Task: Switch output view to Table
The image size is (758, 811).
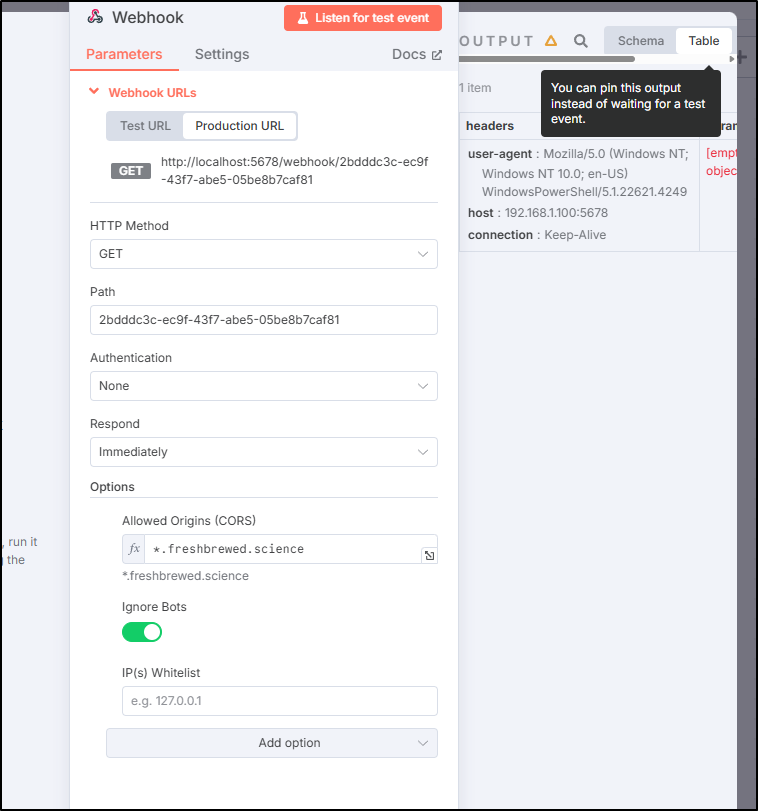Action: coord(704,41)
